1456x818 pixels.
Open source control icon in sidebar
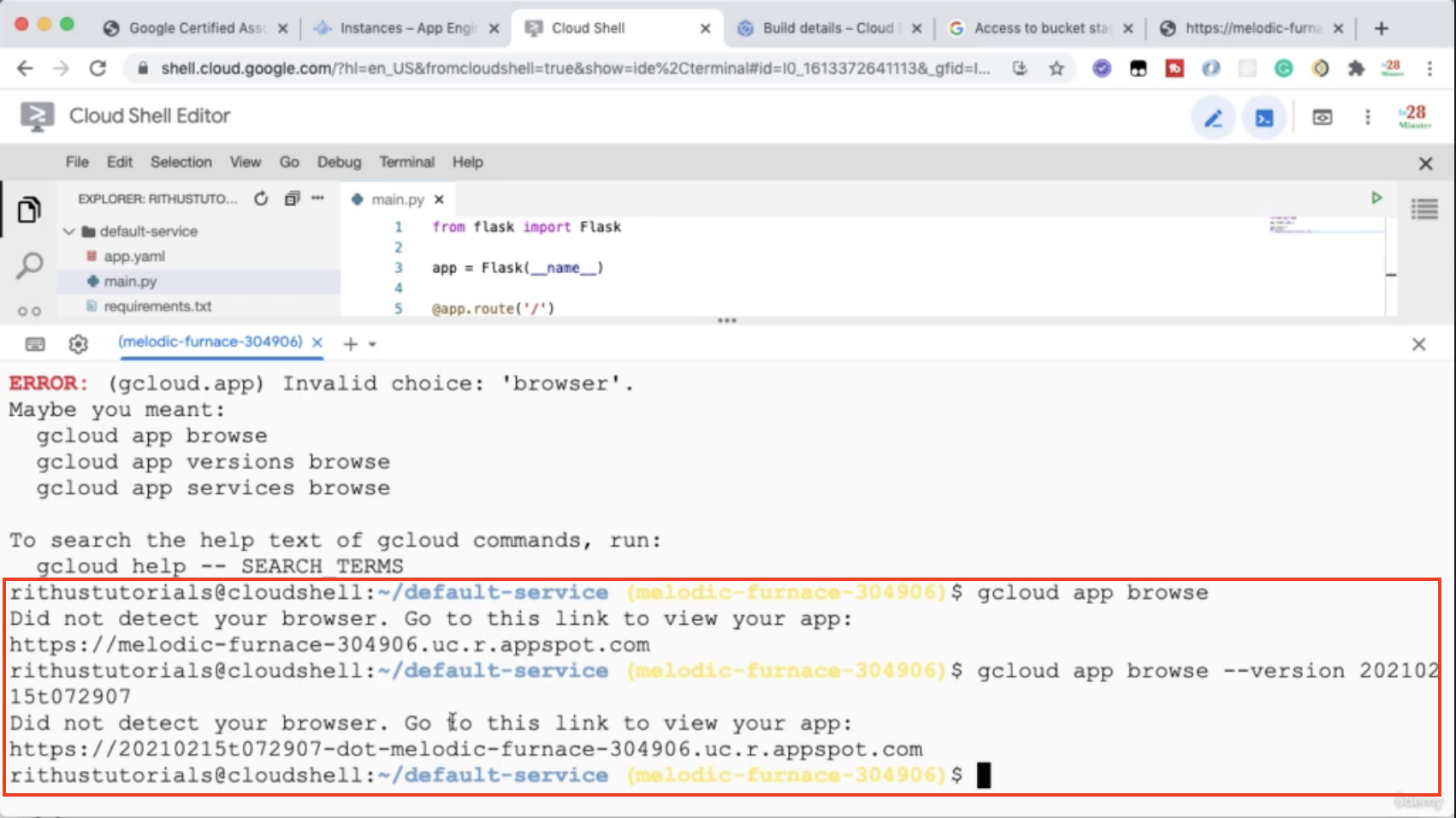click(x=29, y=311)
